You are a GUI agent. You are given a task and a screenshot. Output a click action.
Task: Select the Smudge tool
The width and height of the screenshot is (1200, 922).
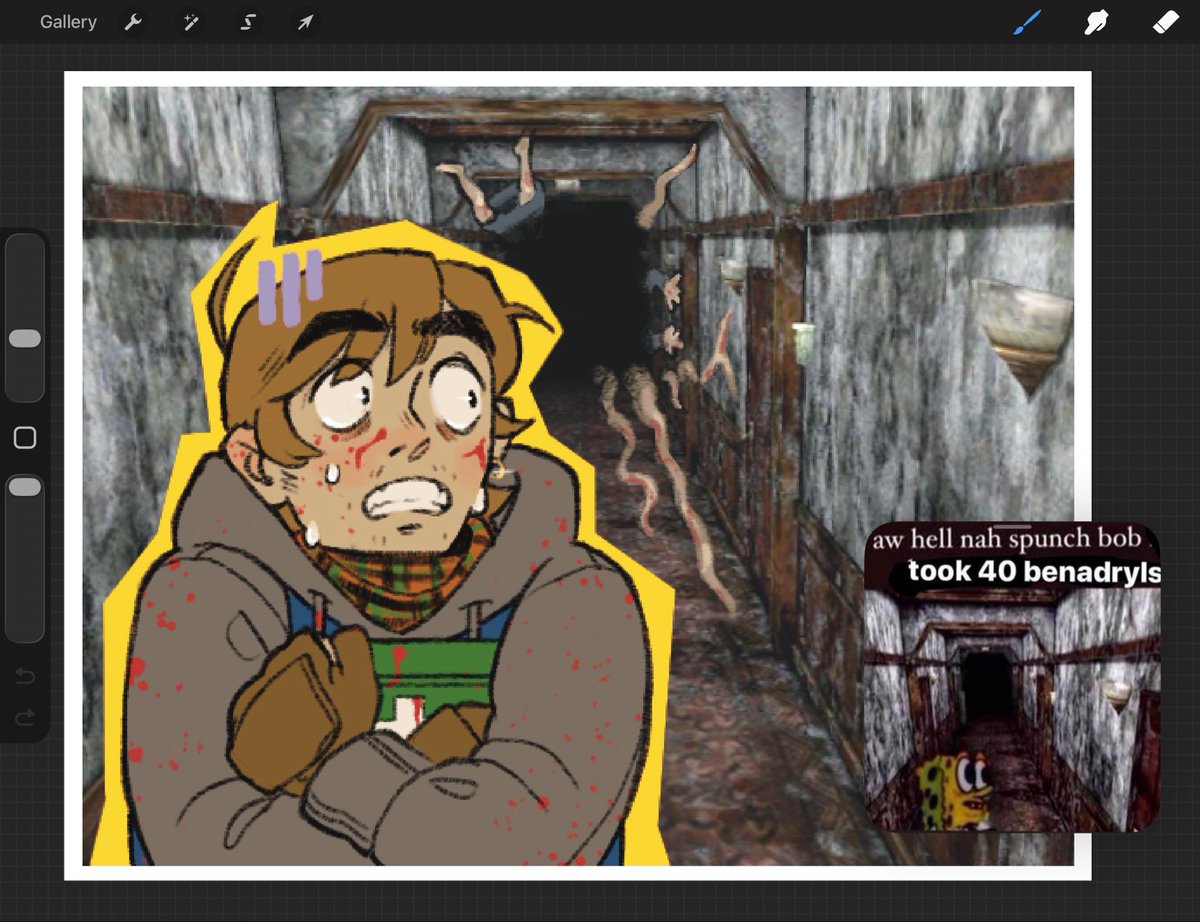click(x=1097, y=22)
